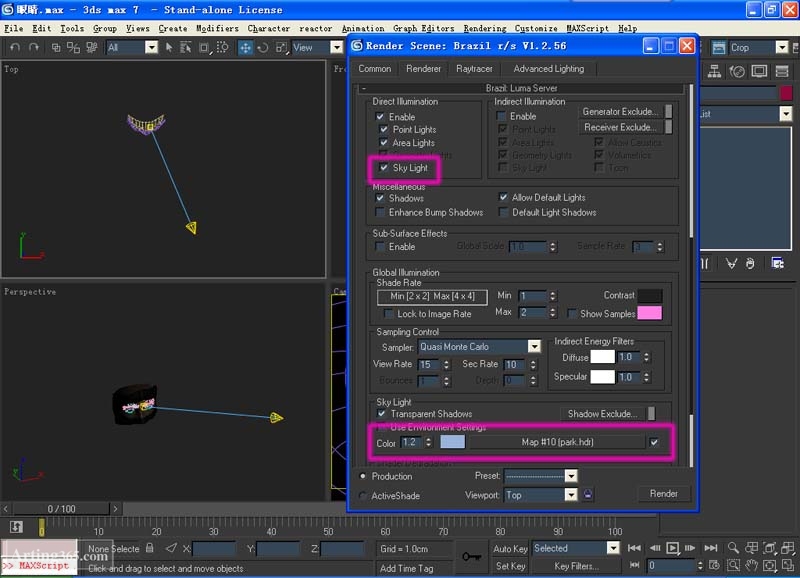Open the Rendering menu

coord(485,29)
